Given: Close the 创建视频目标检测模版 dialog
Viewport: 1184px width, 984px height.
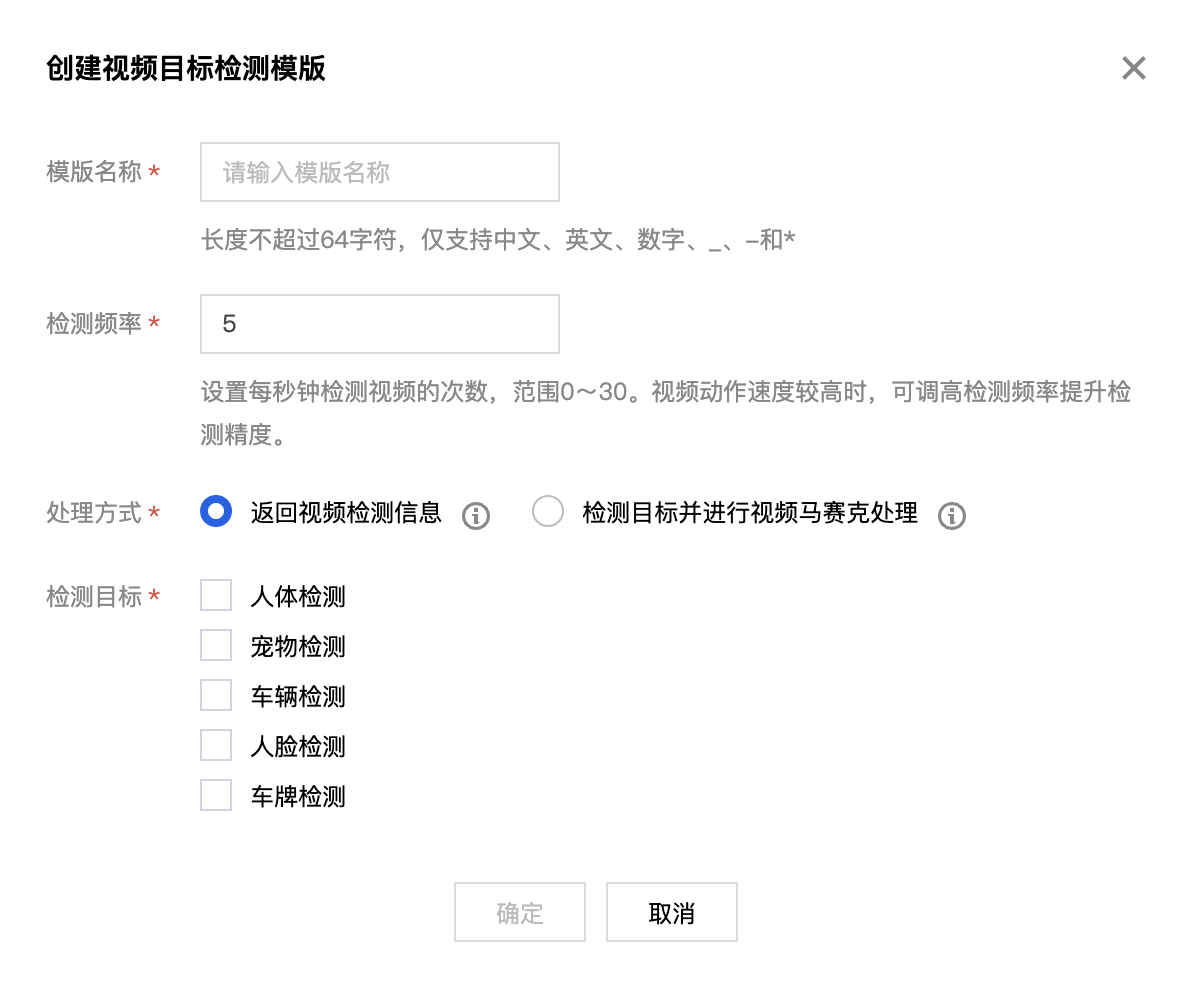Looking at the screenshot, I should [x=1133, y=68].
